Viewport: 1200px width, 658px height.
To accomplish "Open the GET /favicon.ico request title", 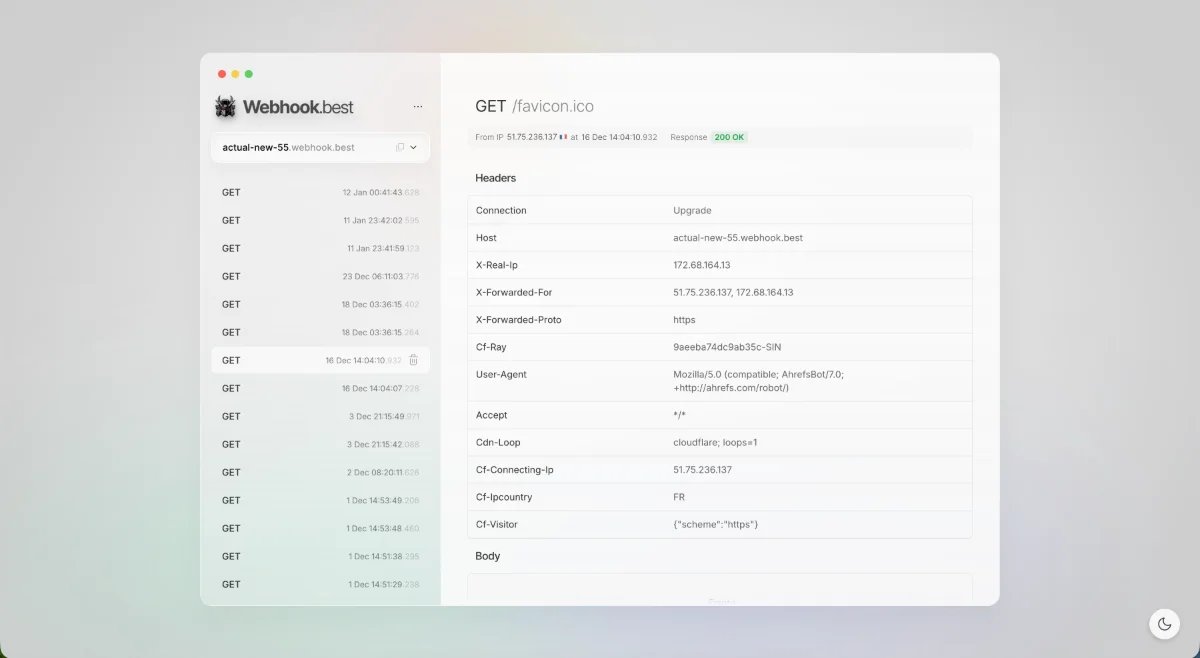I will coord(533,105).
